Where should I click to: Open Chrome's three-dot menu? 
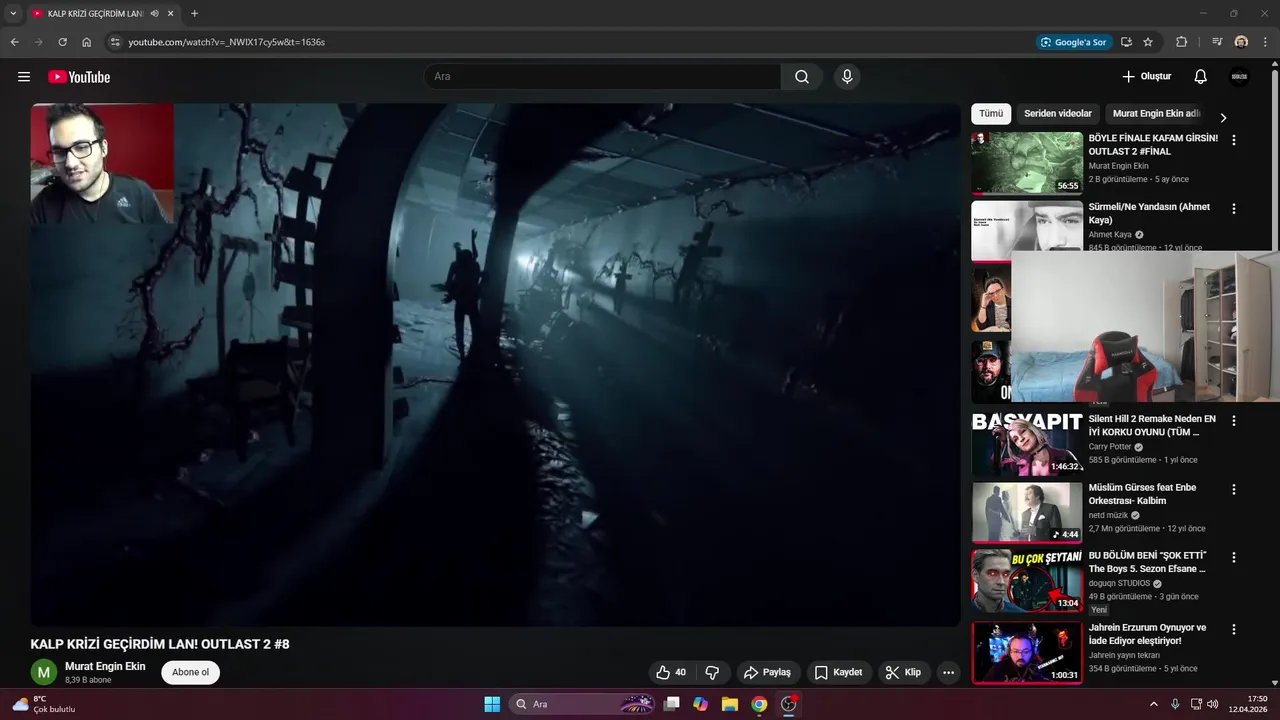[x=1264, y=42]
